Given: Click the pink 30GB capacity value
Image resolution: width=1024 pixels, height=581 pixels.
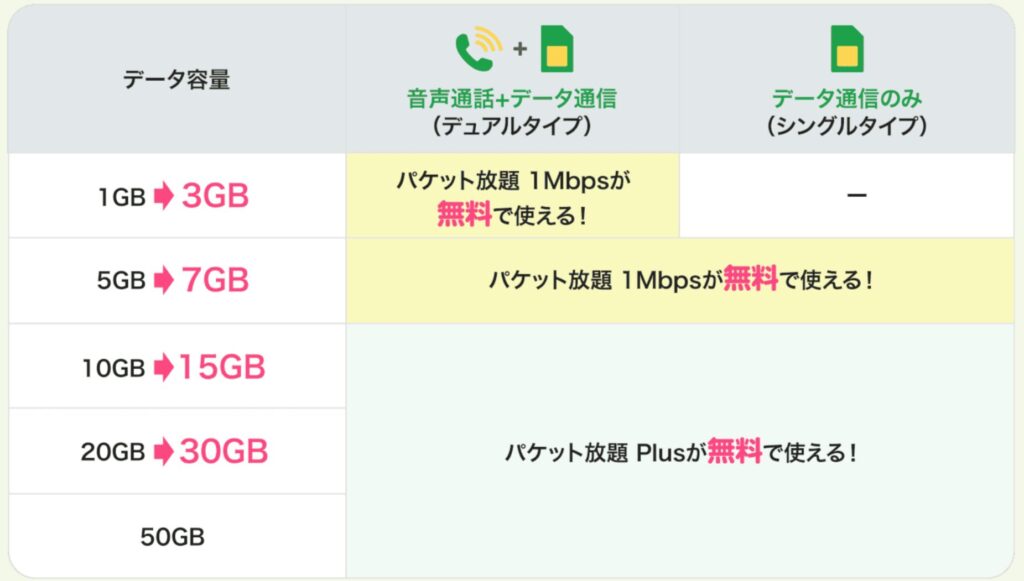Looking at the screenshot, I should coord(224,452).
